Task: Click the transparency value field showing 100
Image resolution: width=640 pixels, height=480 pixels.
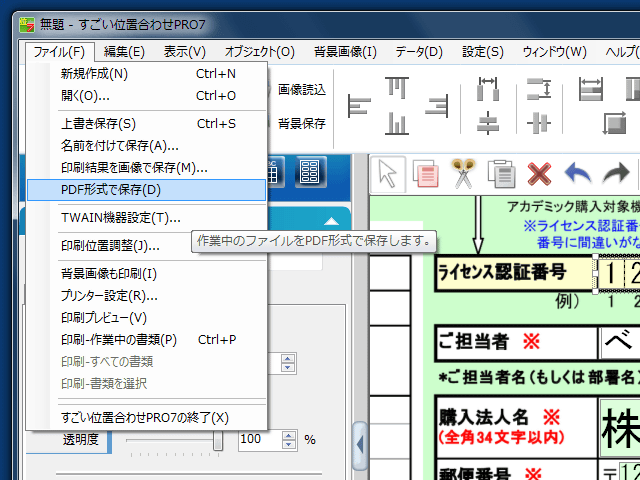Action: 260,440
